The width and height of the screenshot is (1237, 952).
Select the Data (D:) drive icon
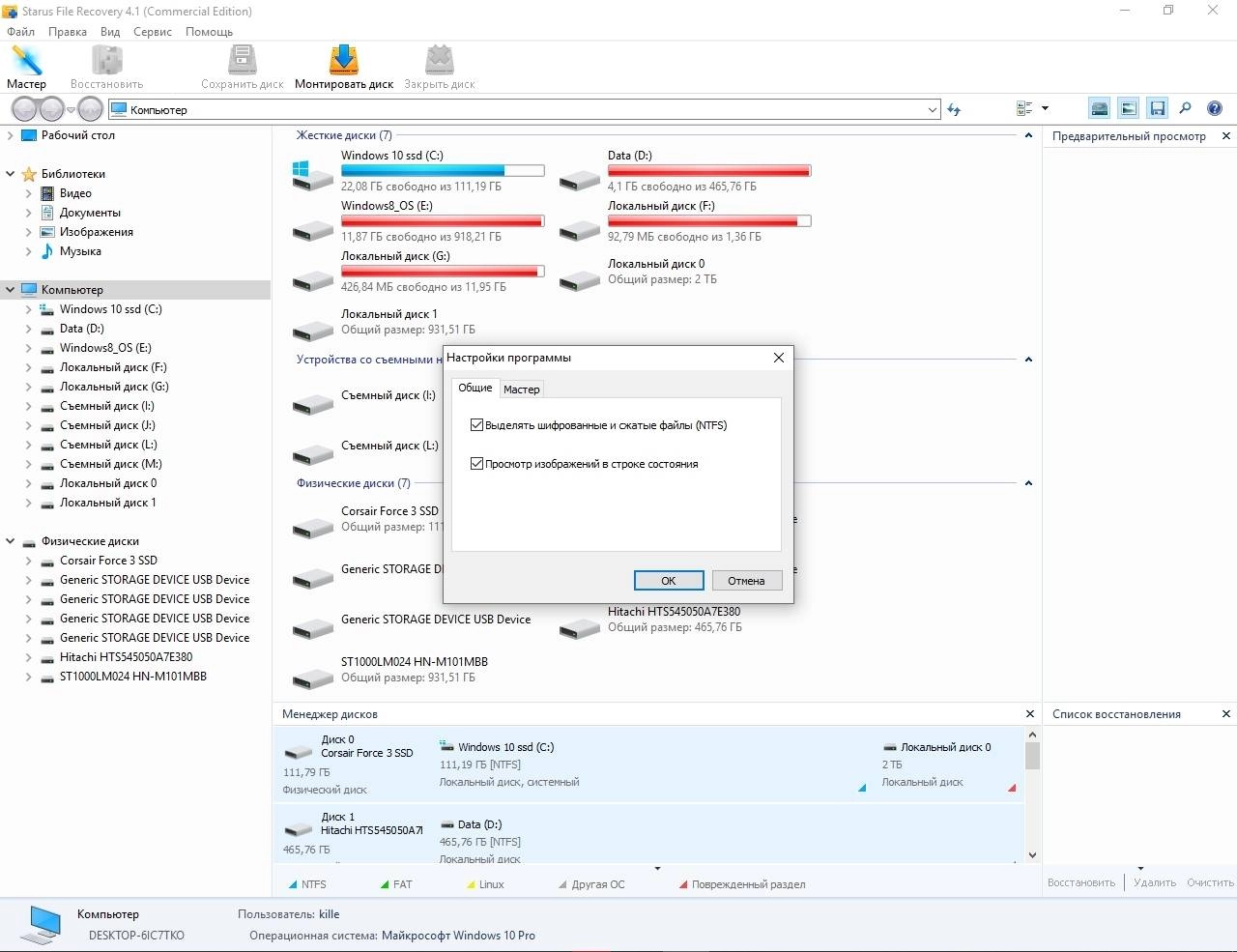(580, 180)
